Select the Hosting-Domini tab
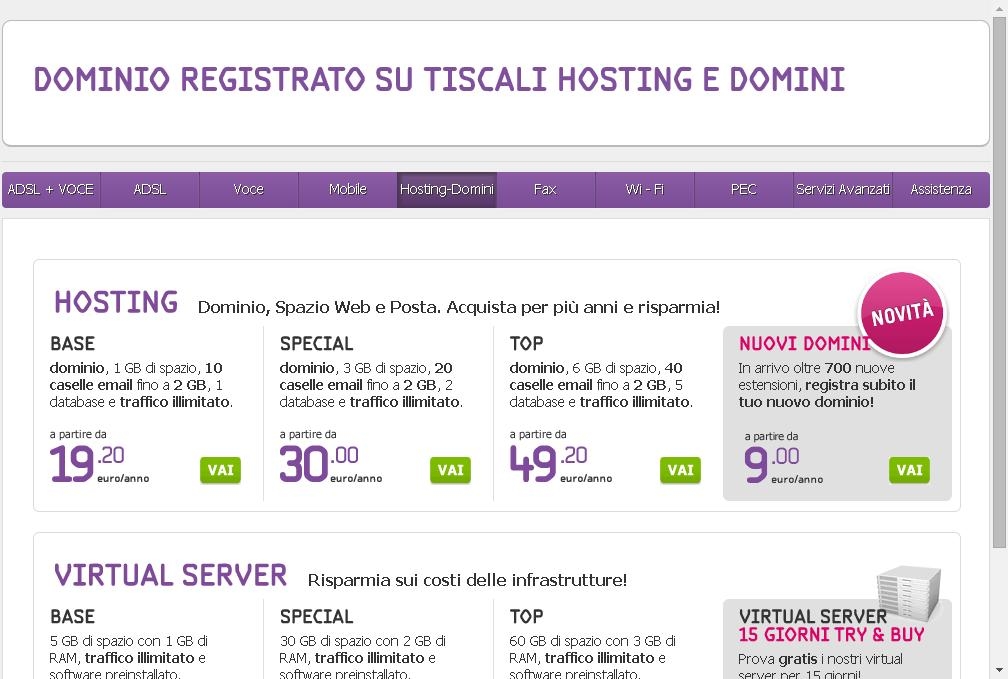 tap(447, 190)
